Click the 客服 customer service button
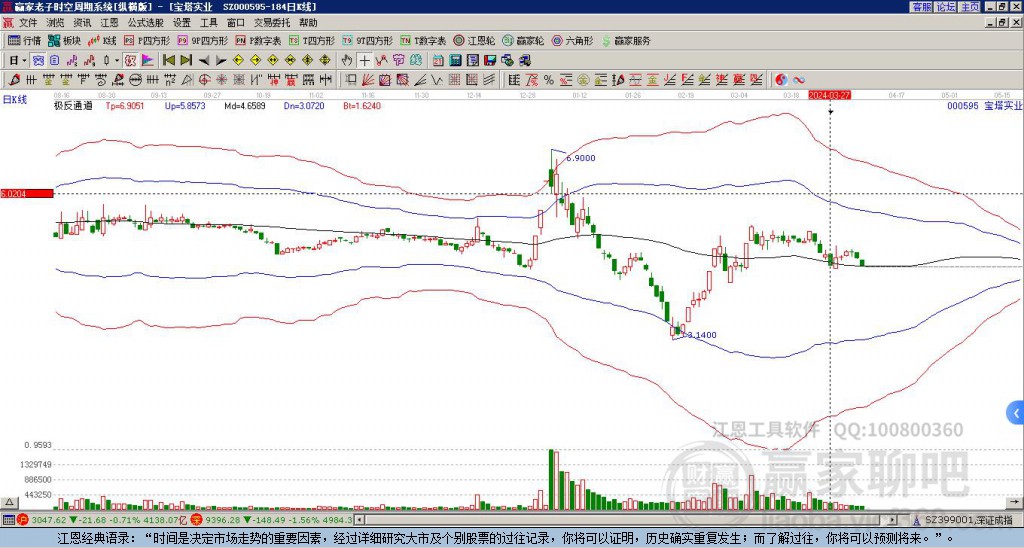1024x548 pixels. (921, 7)
